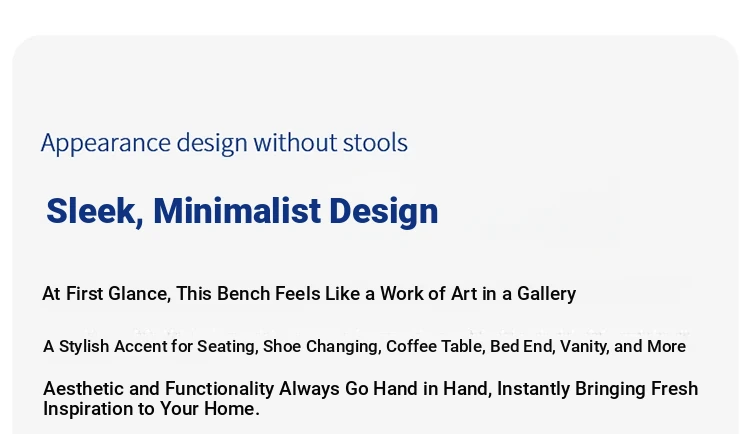Select the 'Sleek, Minimalist Design' heading
Screen dimensions: 750x434
pyautogui.click(x=242, y=211)
